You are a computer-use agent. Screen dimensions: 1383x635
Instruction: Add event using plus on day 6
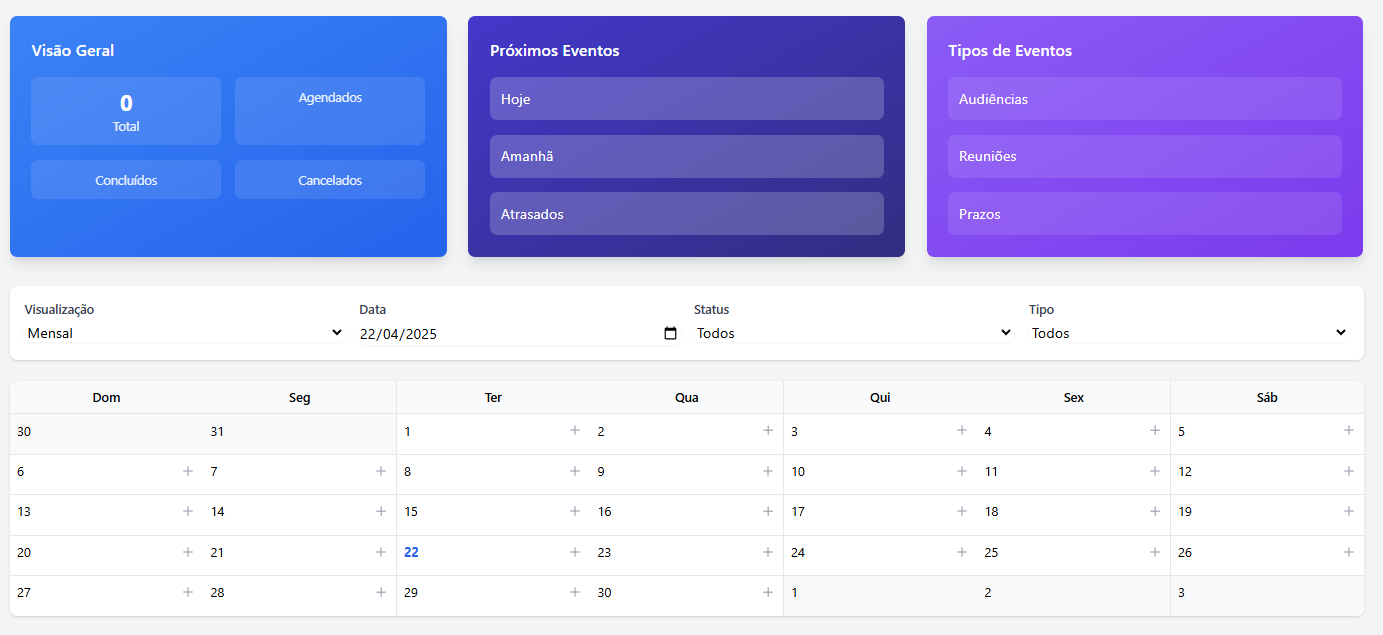coord(188,471)
